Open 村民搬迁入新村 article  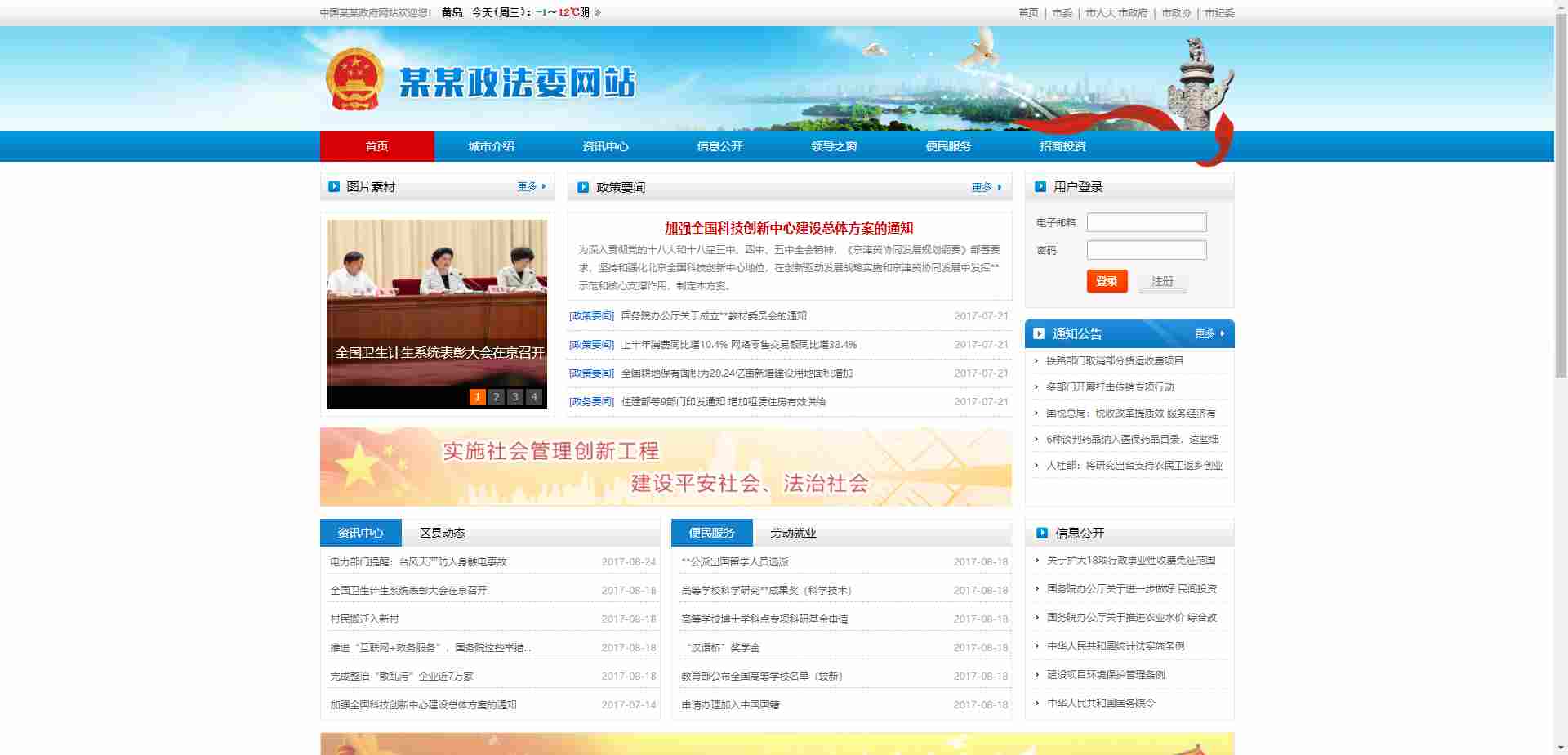coord(364,619)
